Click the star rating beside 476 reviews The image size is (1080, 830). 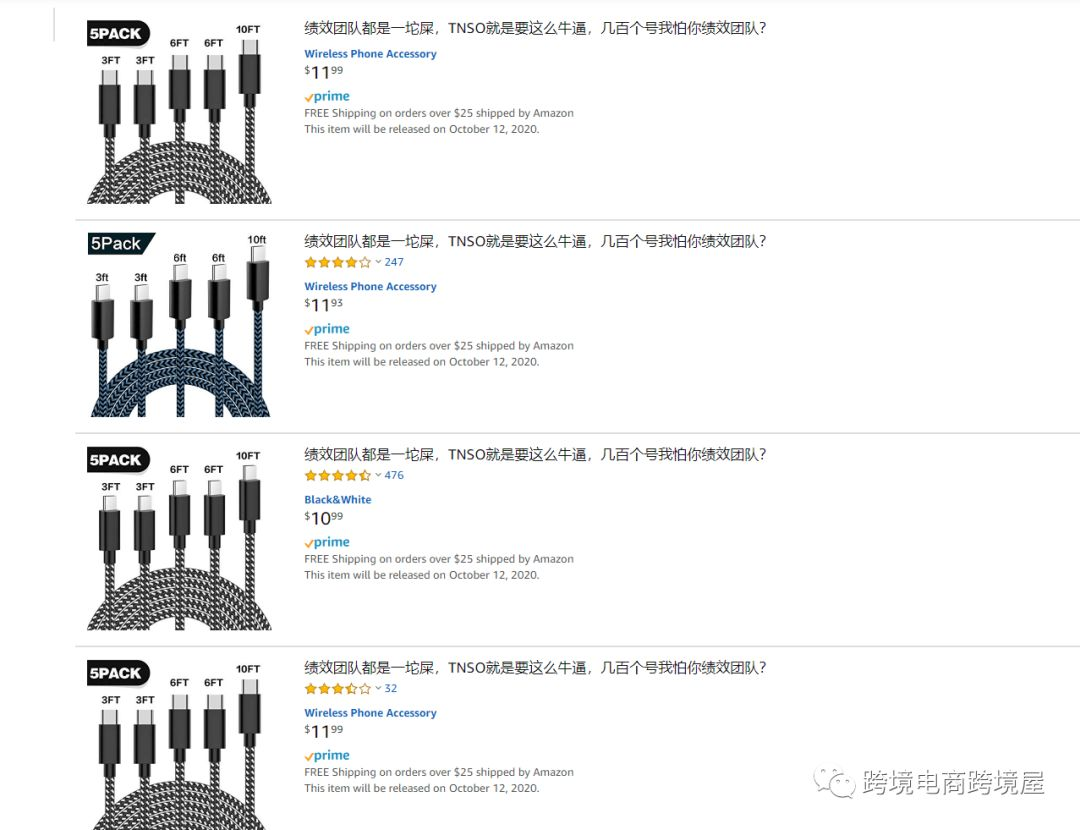click(x=337, y=475)
